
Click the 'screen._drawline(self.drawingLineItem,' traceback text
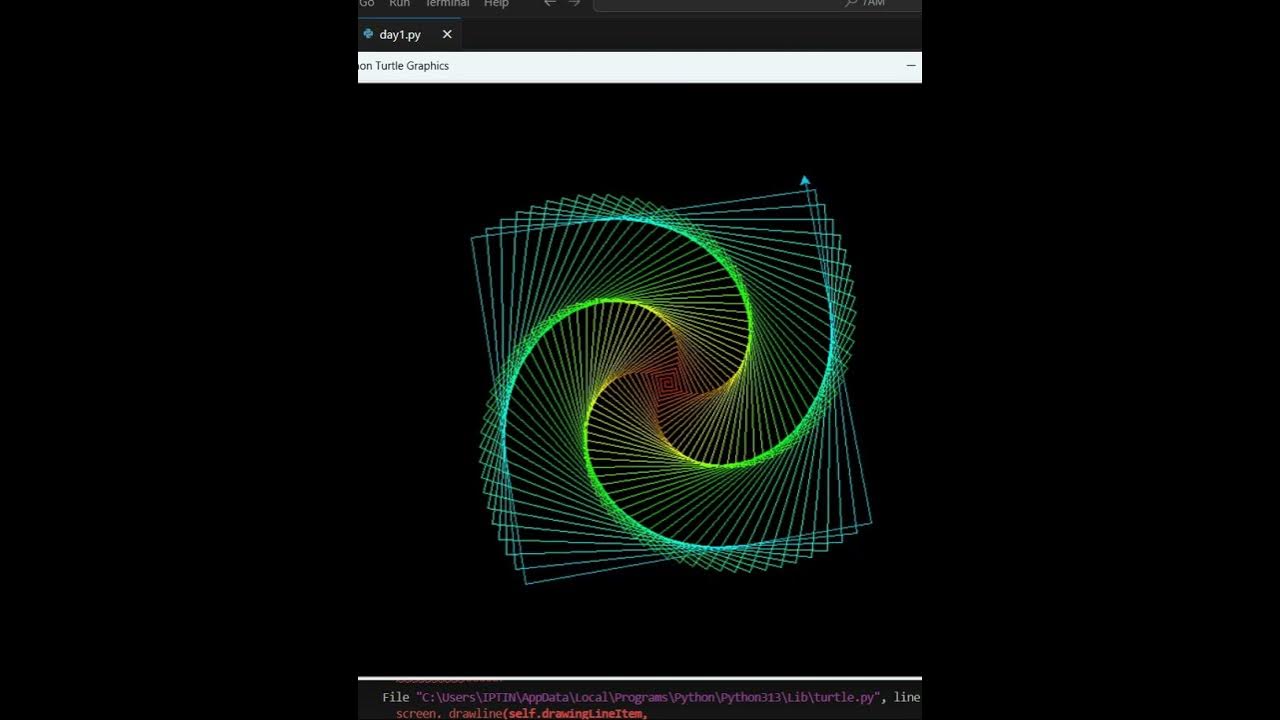pyautogui.click(x=522, y=713)
